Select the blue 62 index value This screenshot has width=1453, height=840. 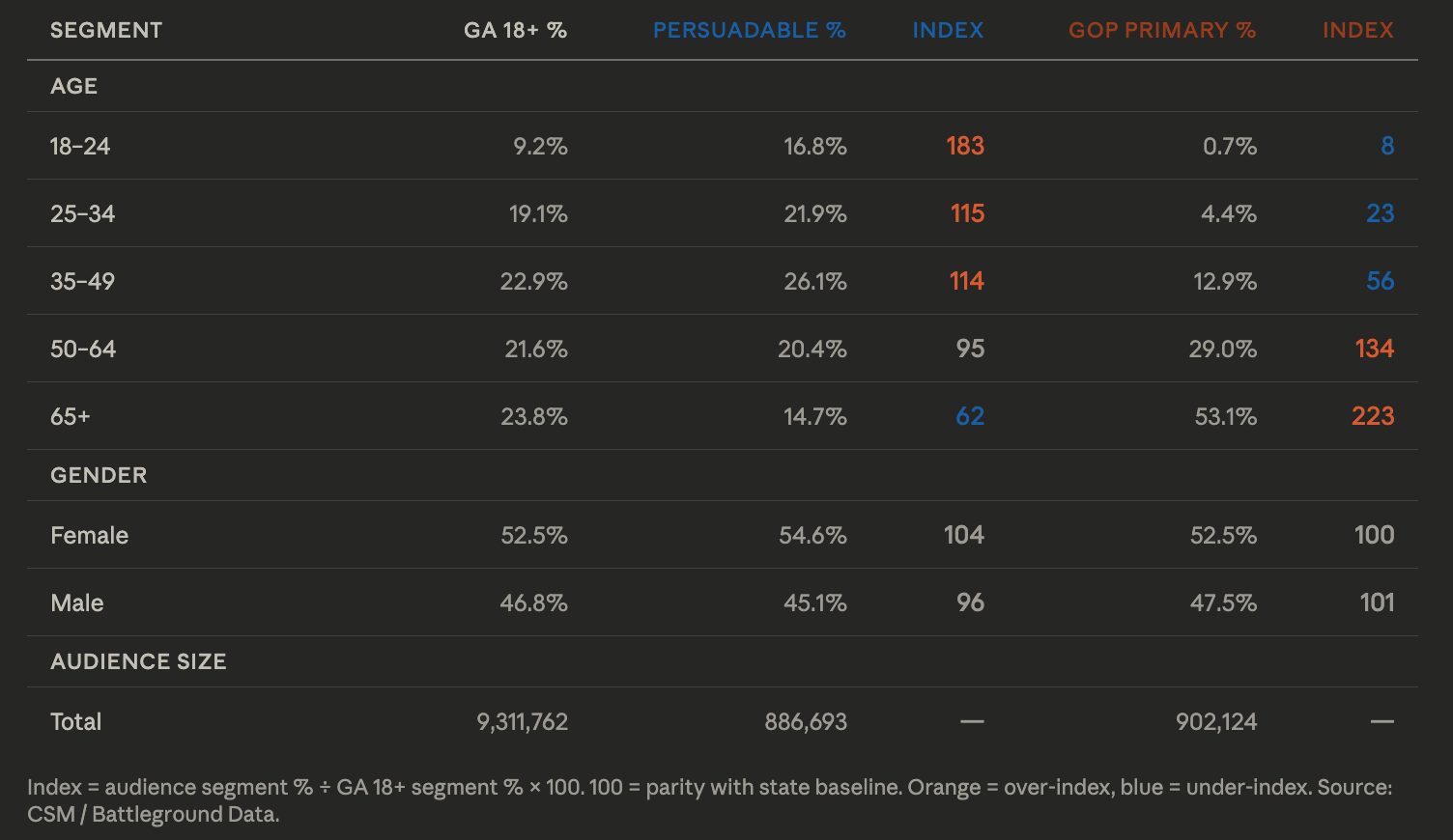tap(969, 416)
